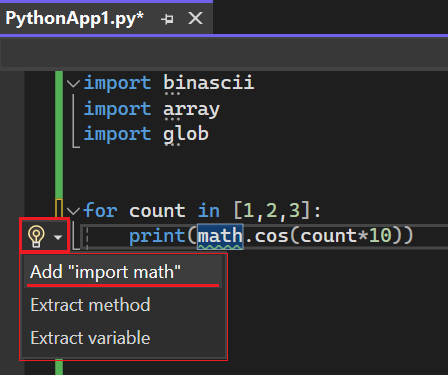
Task: Collapse the import statements block
Action: [73, 83]
